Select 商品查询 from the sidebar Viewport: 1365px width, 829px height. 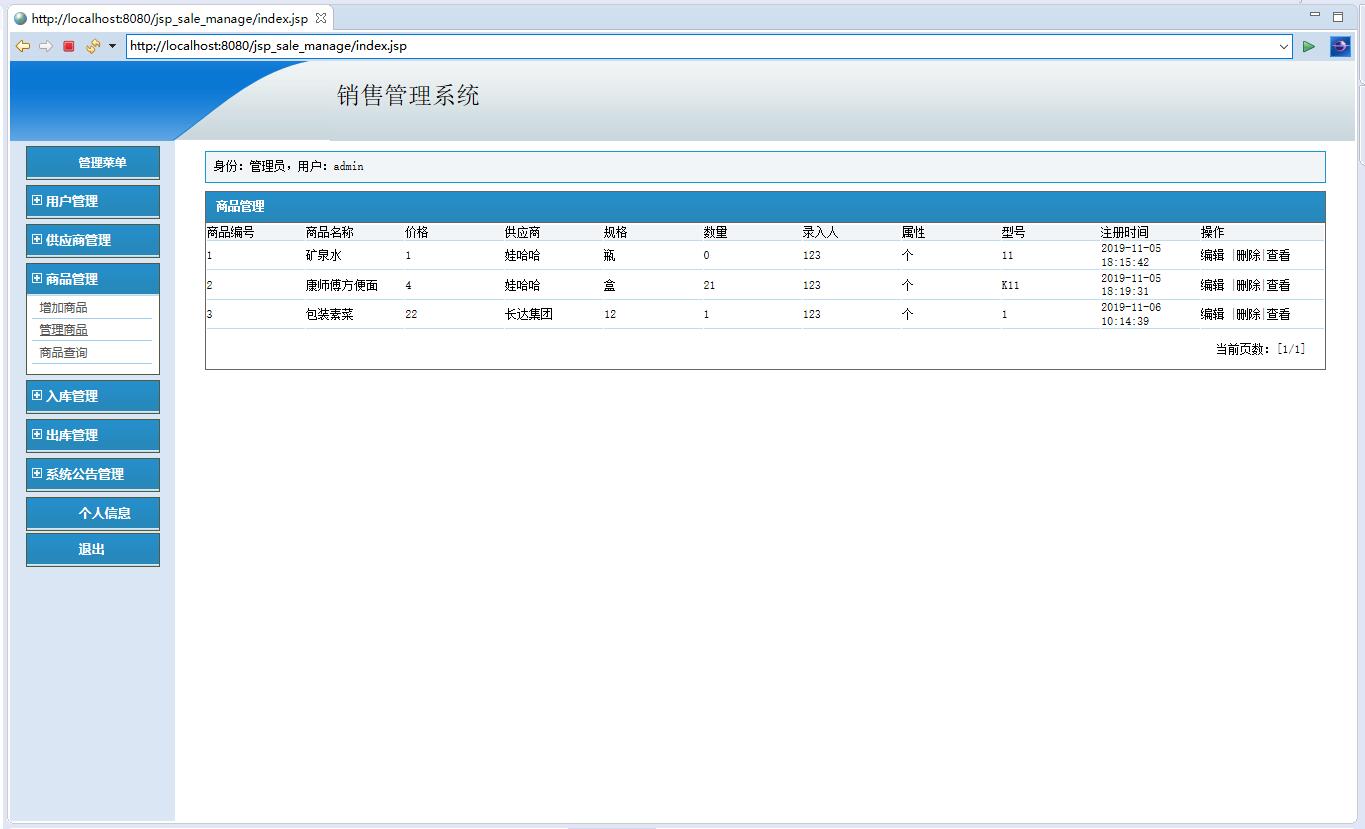click(62, 352)
